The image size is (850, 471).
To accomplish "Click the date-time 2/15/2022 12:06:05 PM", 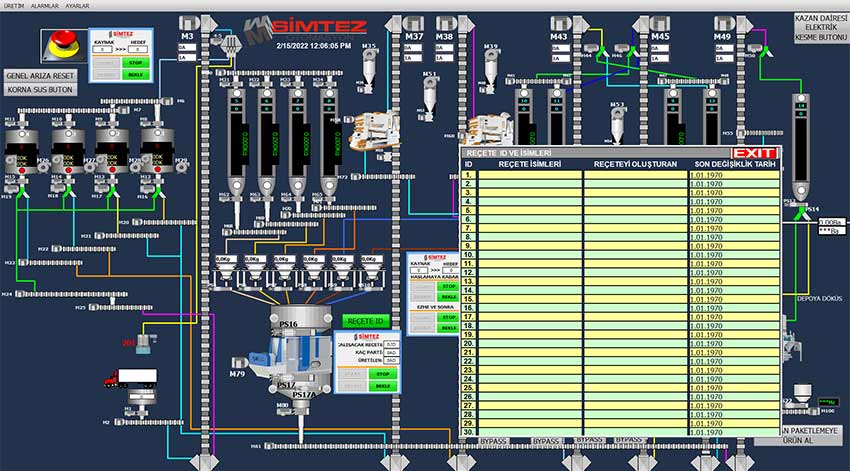I will 313,46.
